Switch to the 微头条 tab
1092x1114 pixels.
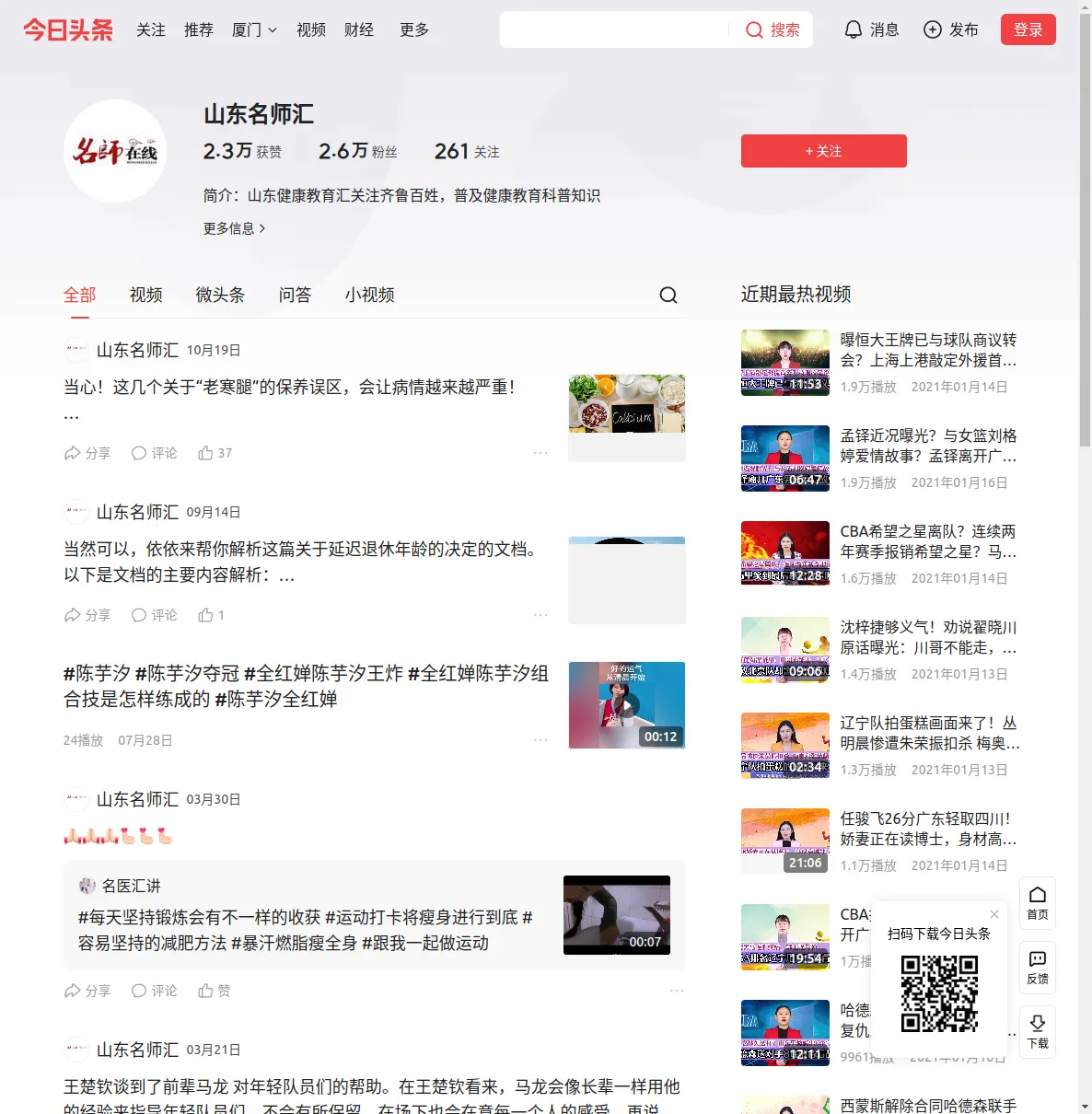[221, 295]
